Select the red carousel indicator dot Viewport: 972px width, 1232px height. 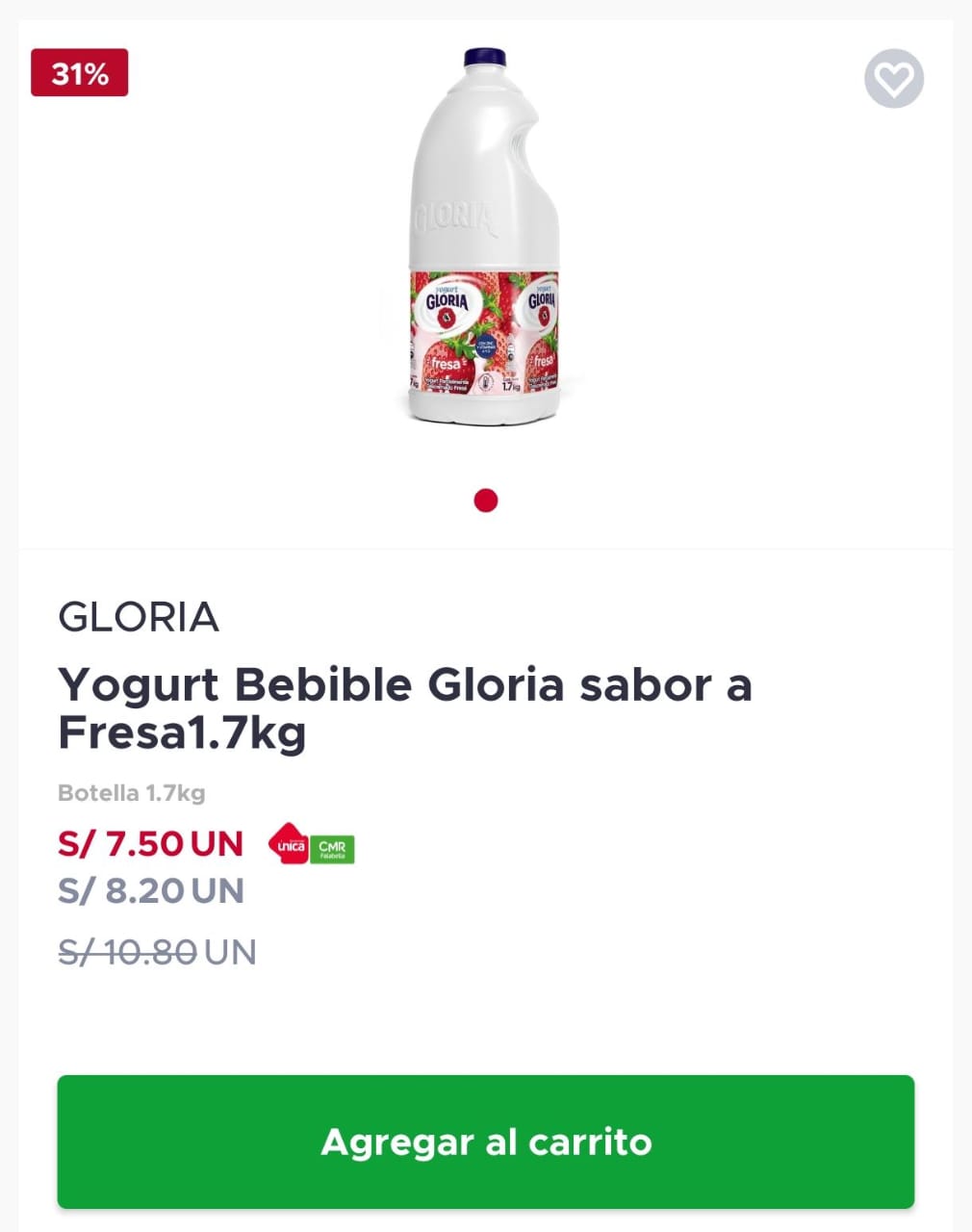click(486, 500)
